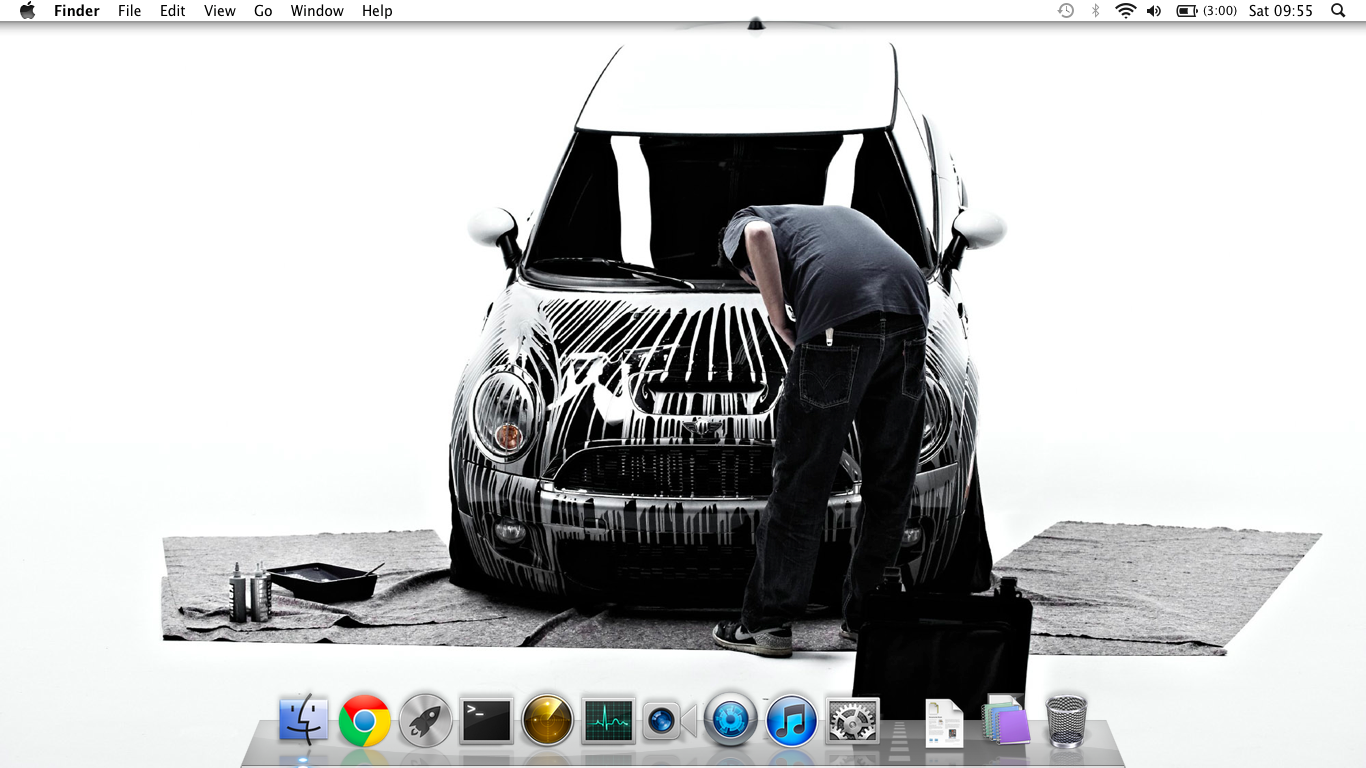This screenshot has width=1366, height=768.
Task: Launch iTunes from the dock
Action: tap(792, 721)
